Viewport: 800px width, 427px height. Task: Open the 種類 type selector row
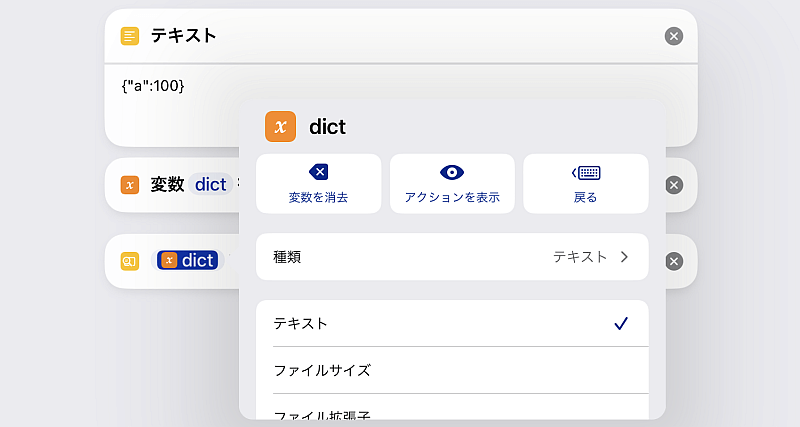click(452, 257)
